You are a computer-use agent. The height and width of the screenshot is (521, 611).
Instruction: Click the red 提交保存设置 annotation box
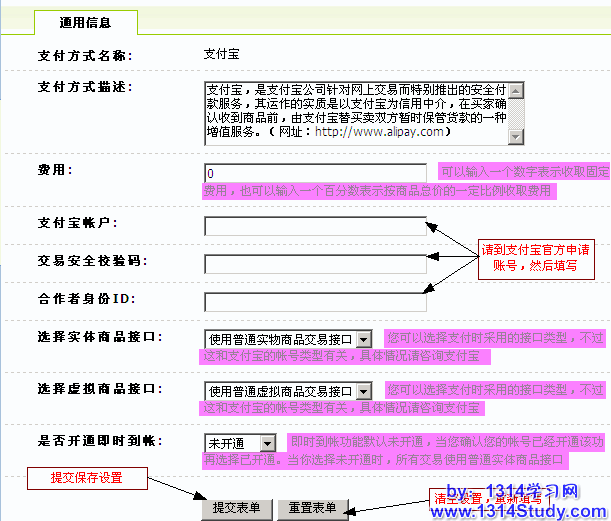(x=87, y=478)
